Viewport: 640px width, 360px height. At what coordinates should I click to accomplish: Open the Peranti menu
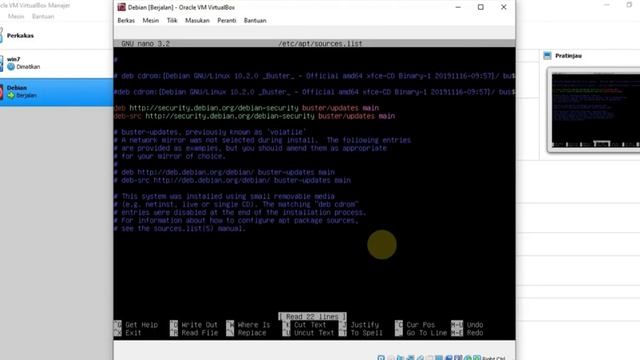[x=227, y=20]
